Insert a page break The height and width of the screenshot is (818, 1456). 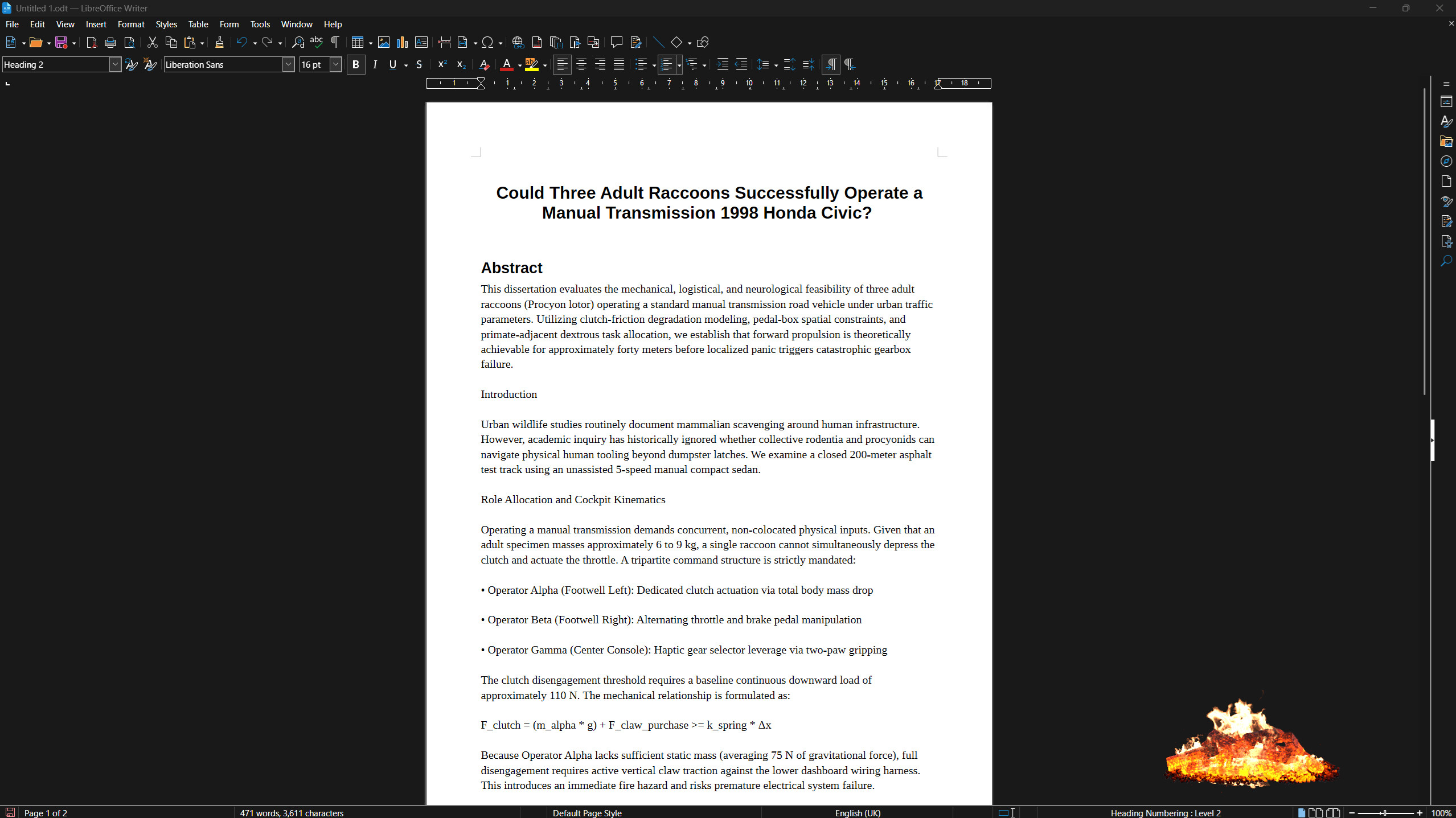(x=445, y=42)
